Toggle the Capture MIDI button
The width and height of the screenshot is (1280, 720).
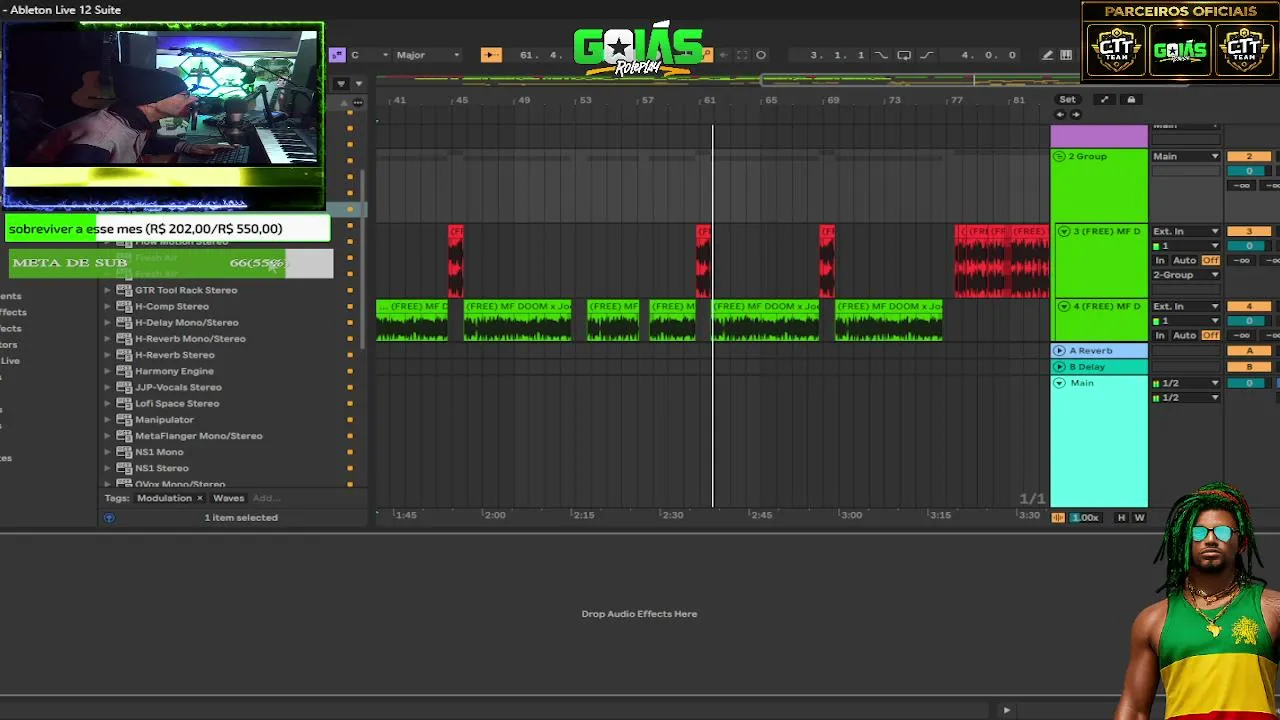click(x=742, y=55)
